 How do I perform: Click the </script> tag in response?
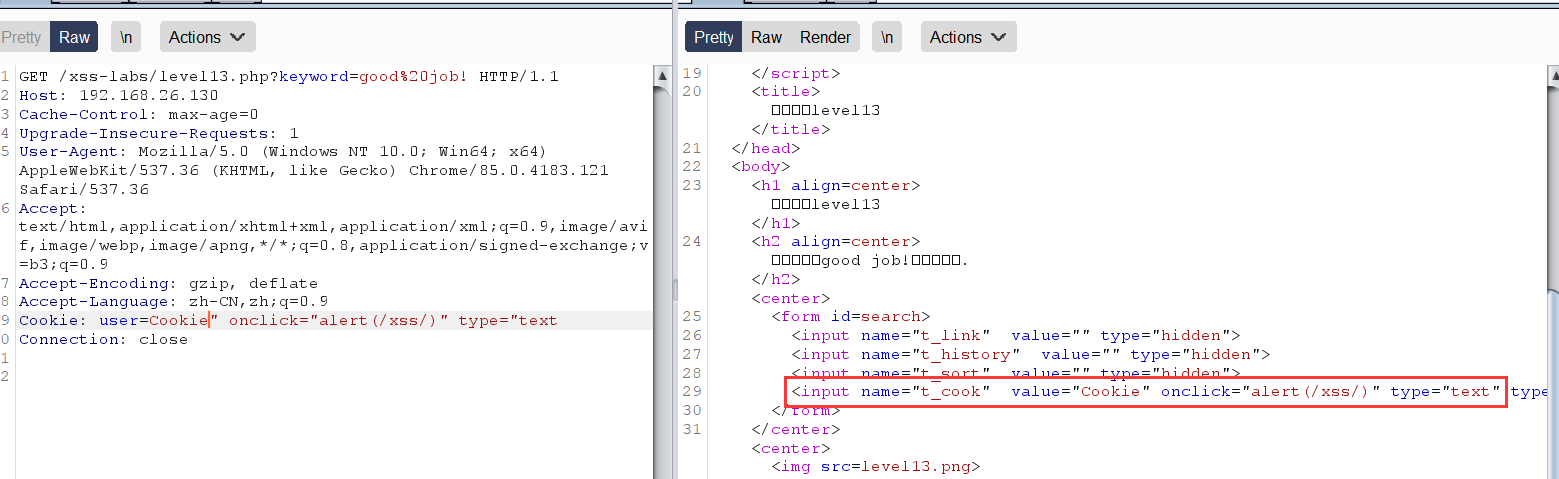click(x=796, y=73)
